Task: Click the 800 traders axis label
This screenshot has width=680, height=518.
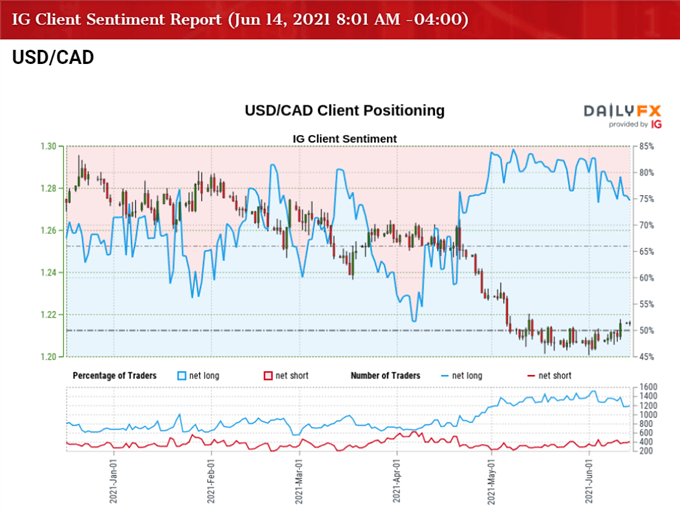Action: [x=646, y=424]
